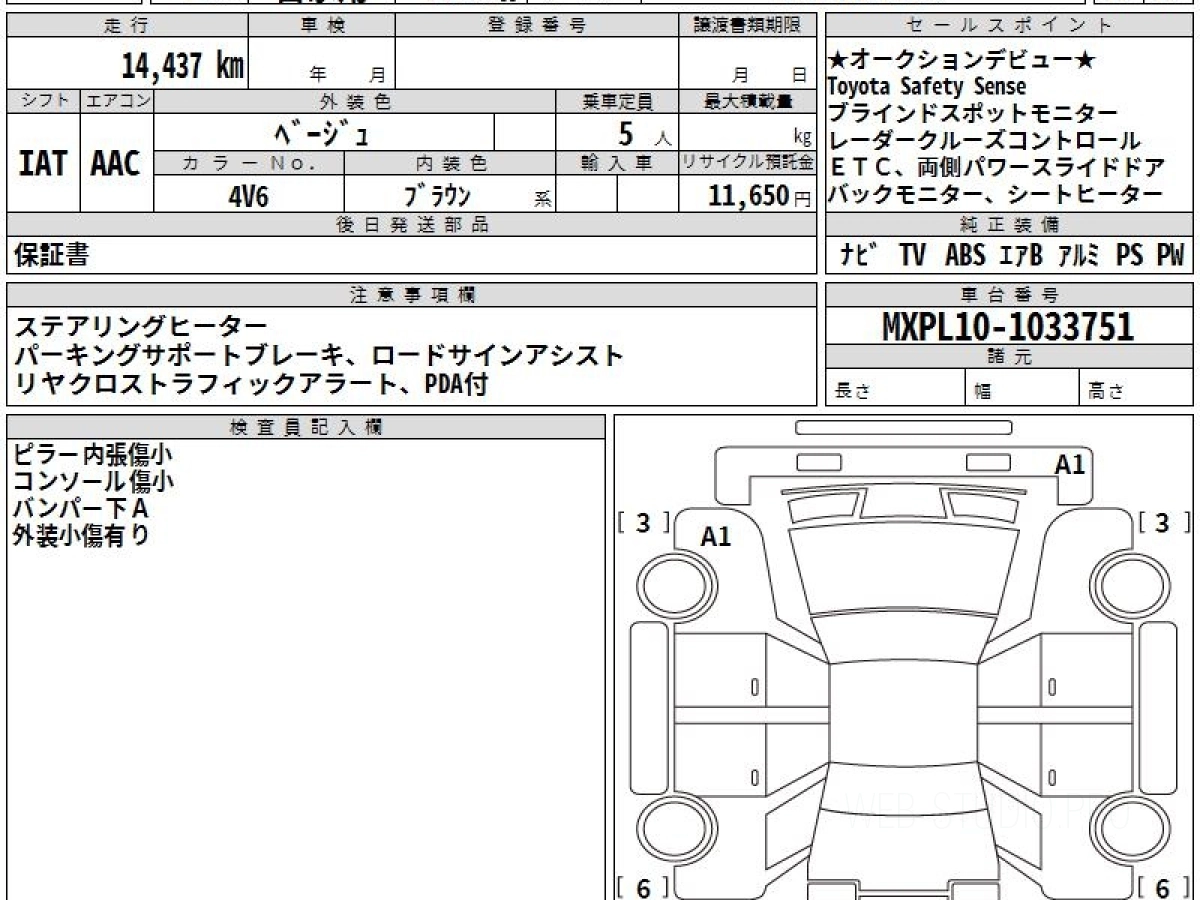
Task: Click the 外装色 header cell
Action: pos(355,101)
